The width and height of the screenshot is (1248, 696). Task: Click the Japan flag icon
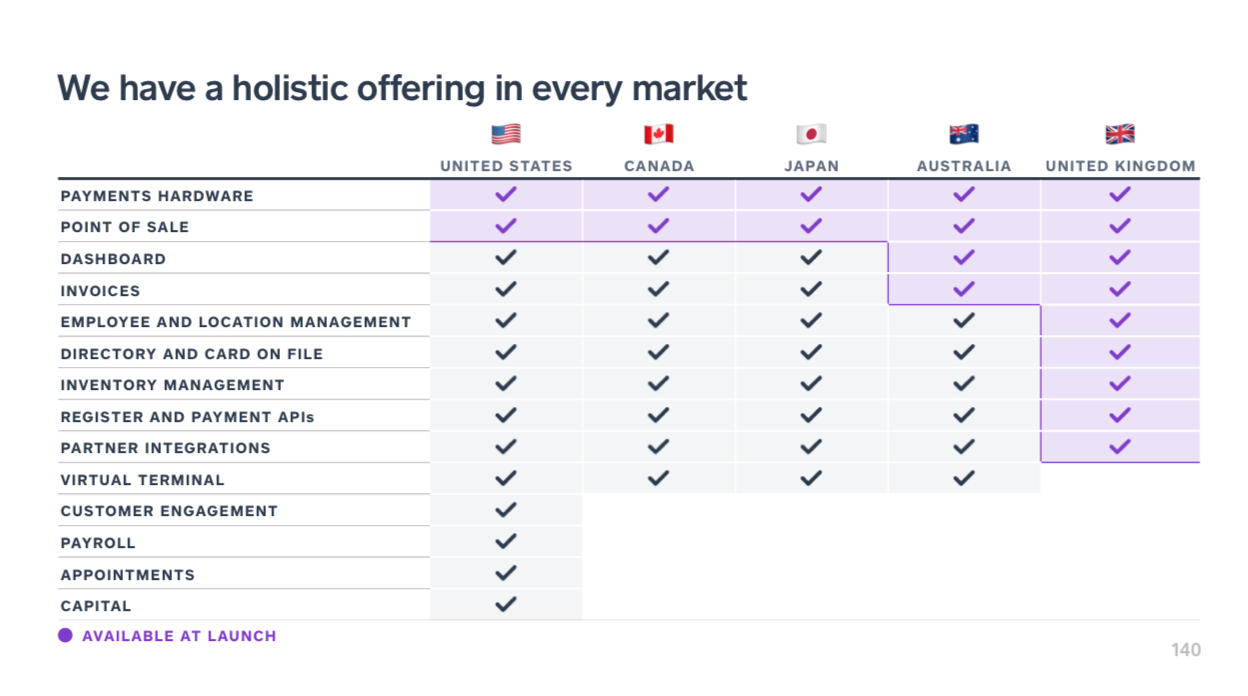tap(811, 134)
